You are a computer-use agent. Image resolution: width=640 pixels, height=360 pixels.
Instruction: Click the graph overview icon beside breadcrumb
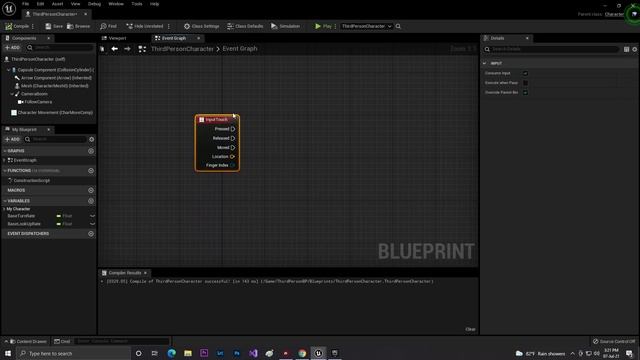[x=142, y=49]
